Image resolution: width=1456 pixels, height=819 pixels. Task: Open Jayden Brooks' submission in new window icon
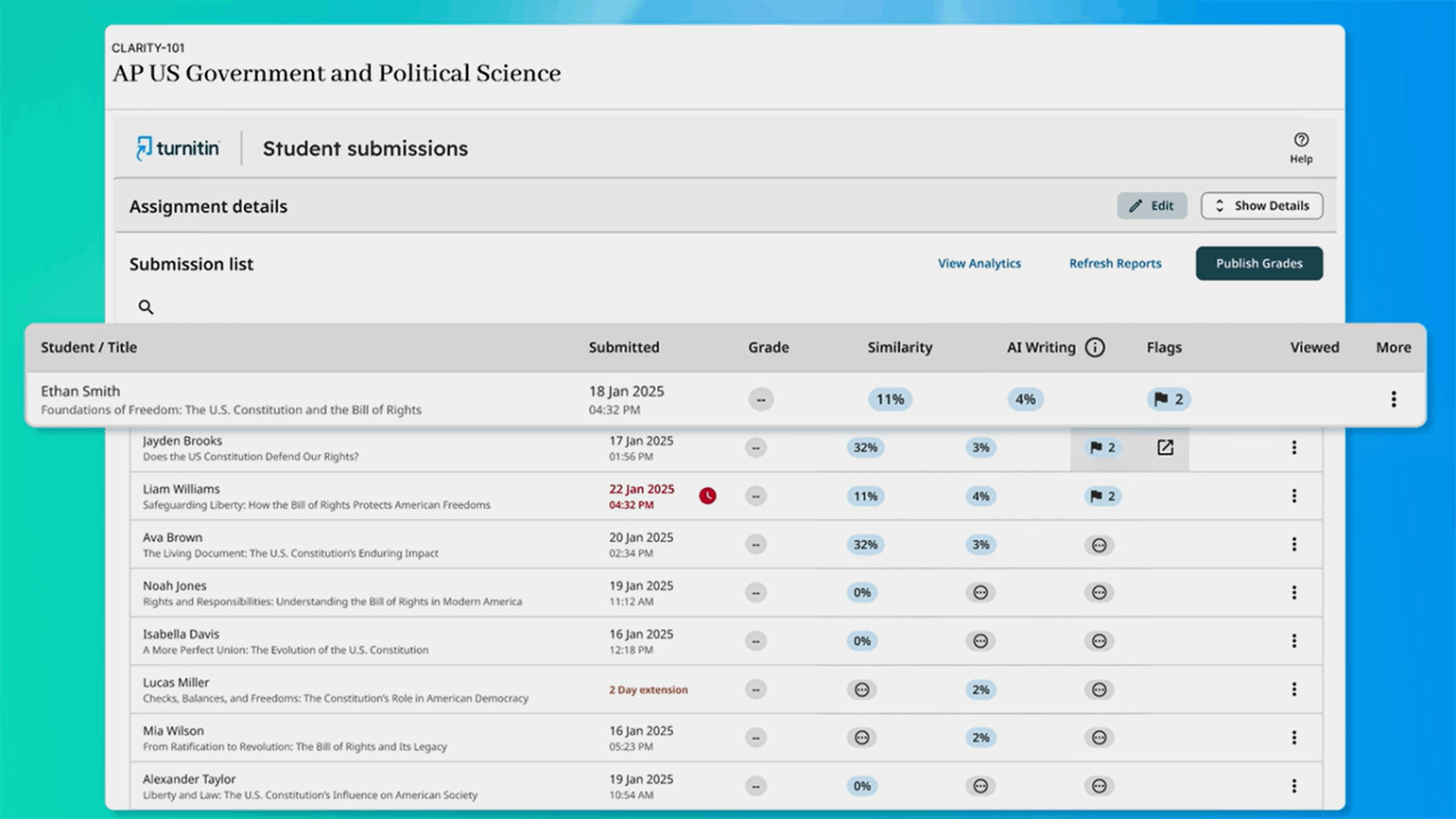coord(1165,448)
